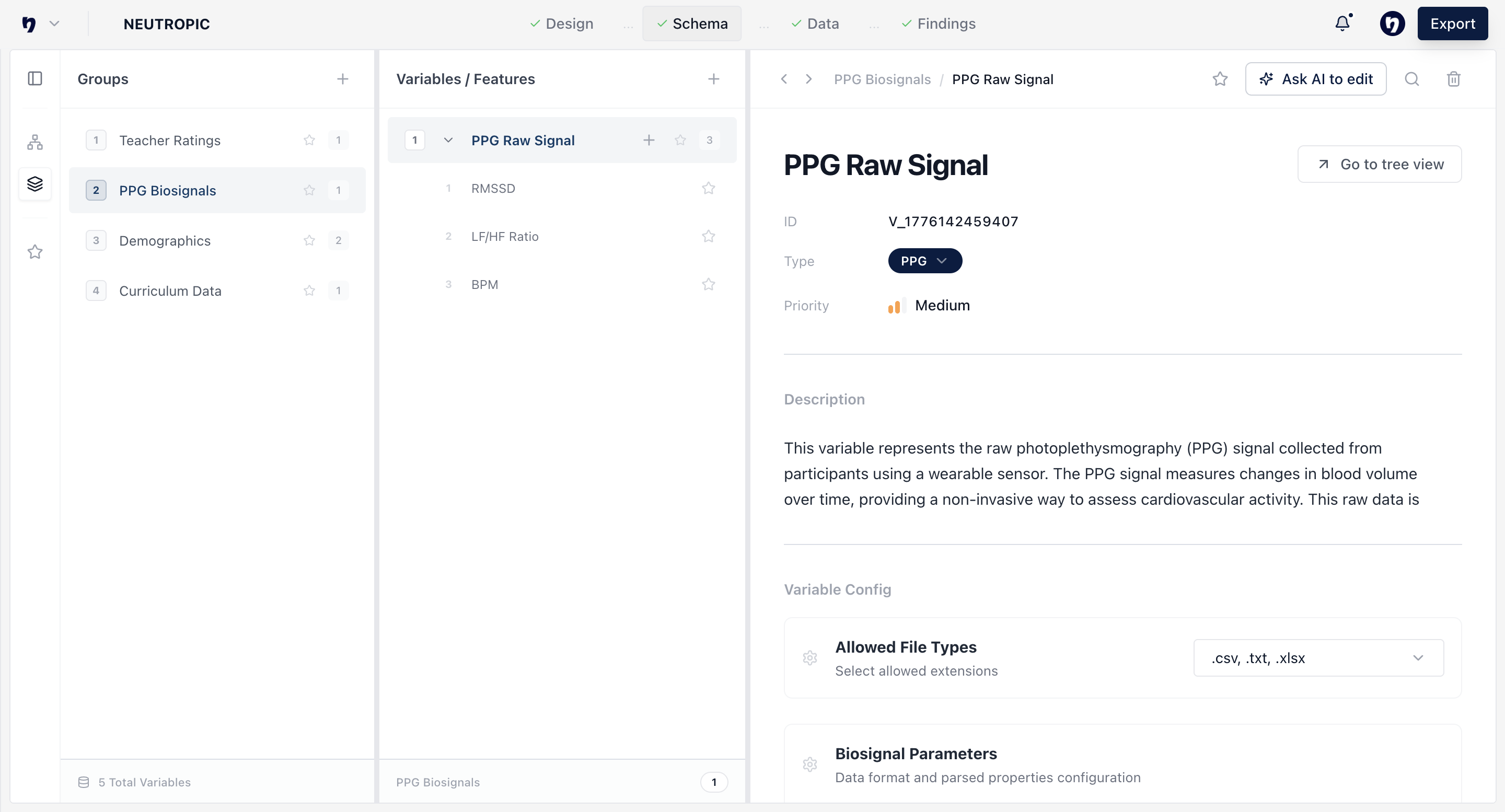
Task: Open the notifications bell
Action: pyautogui.click(x=1342, y=24)
